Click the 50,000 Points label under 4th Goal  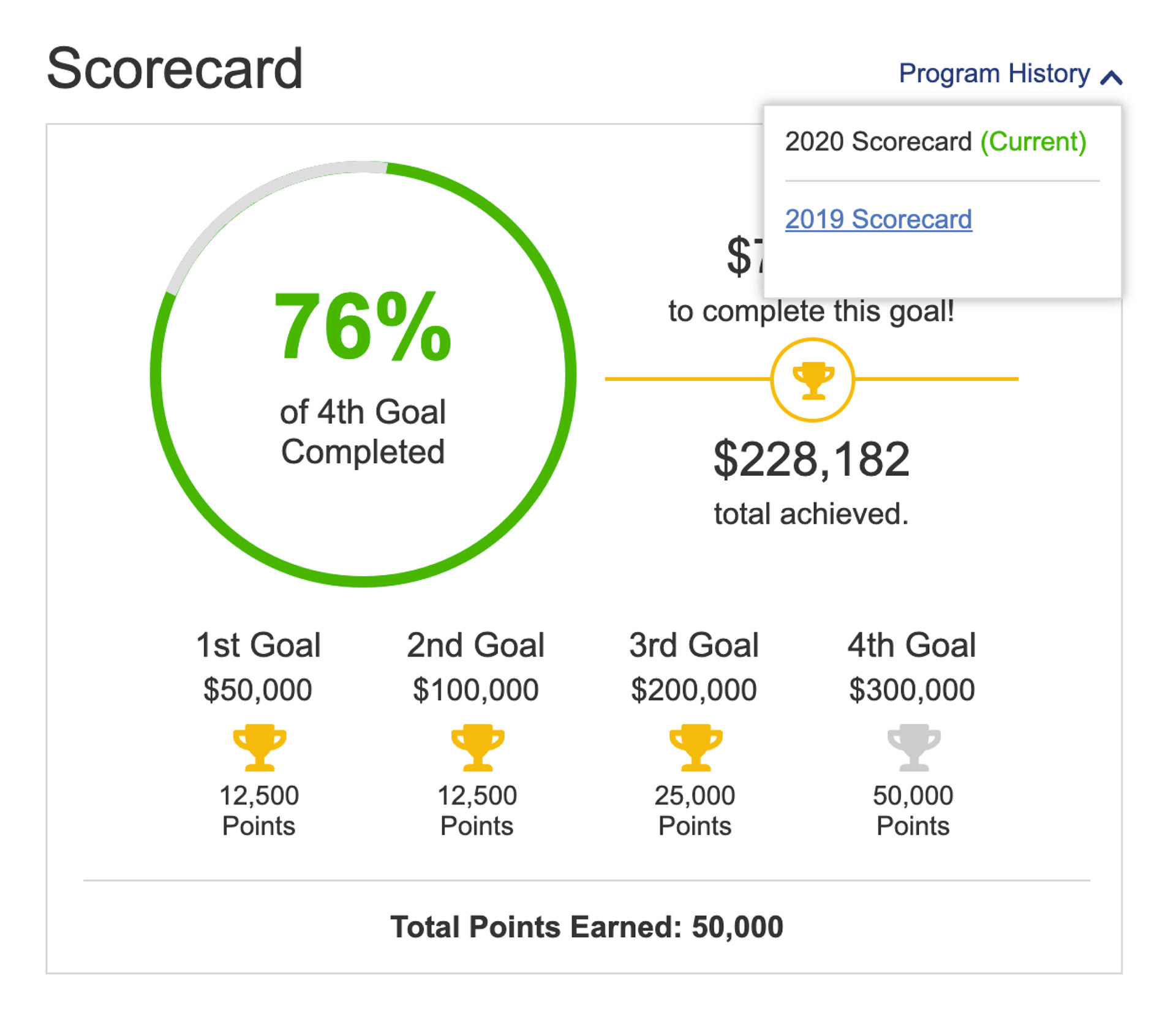(x=913, y=810)
